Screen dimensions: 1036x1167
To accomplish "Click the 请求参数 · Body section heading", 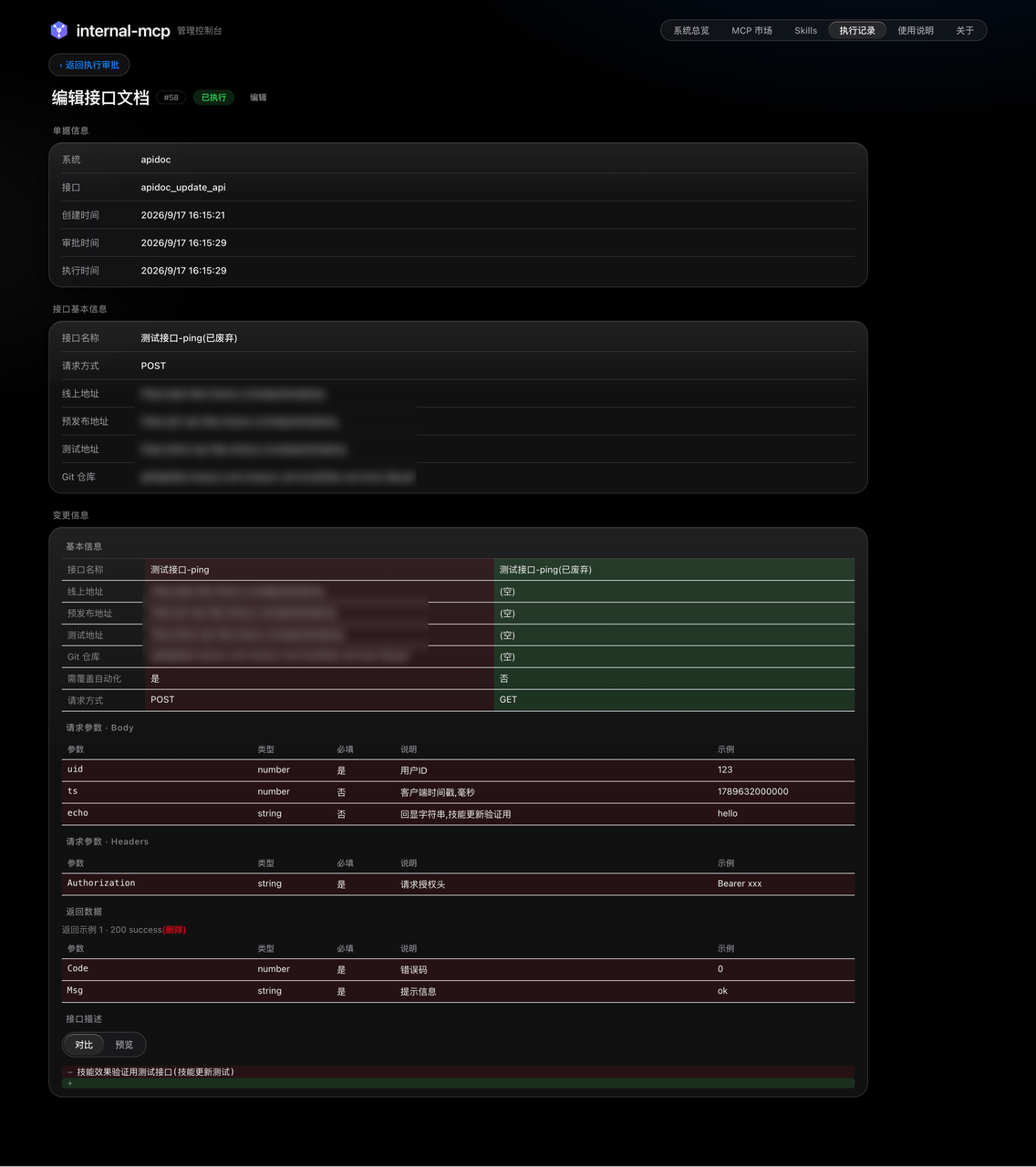I will (x=99, y=728).
